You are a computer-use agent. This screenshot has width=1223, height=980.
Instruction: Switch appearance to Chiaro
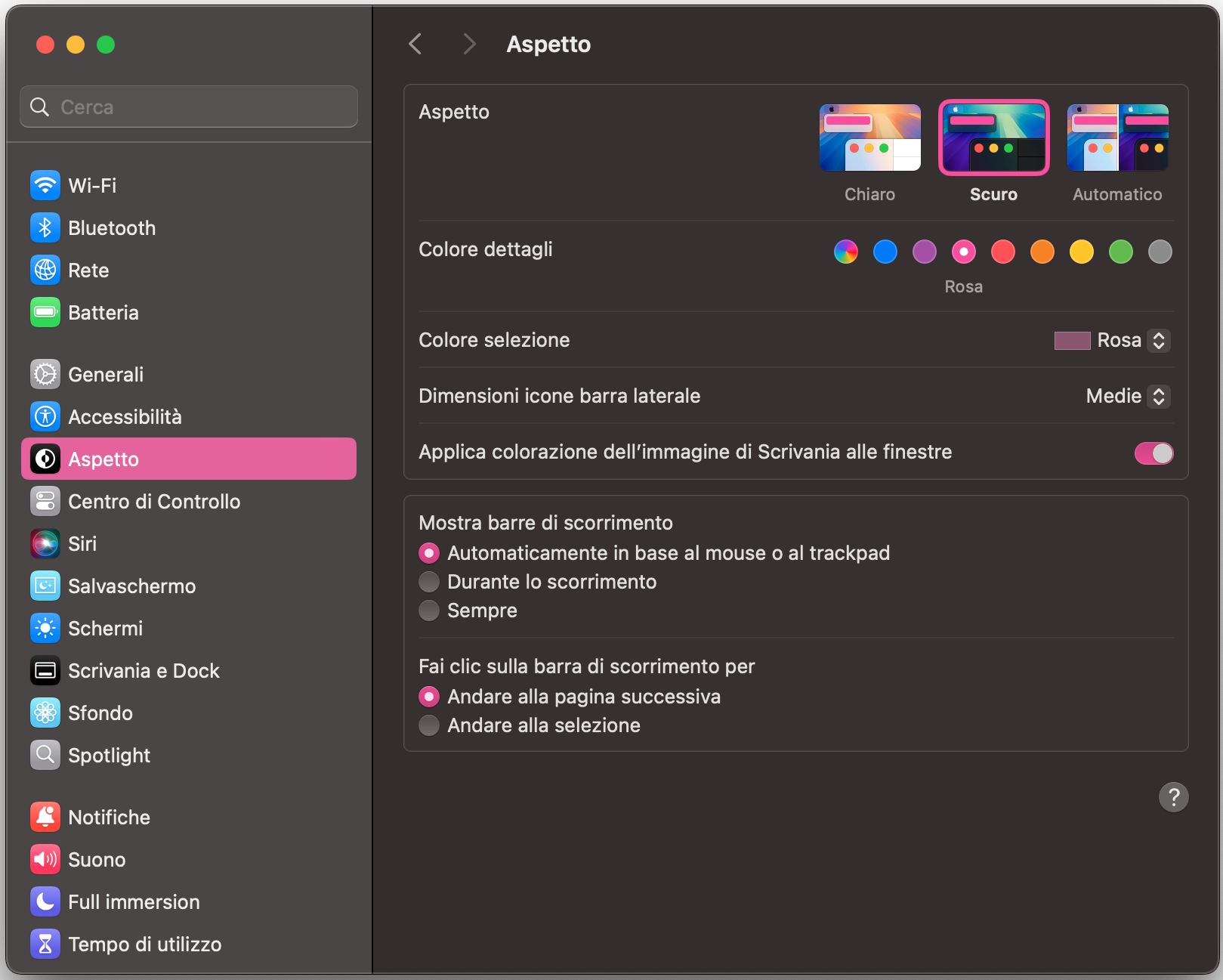coord(869,138)
